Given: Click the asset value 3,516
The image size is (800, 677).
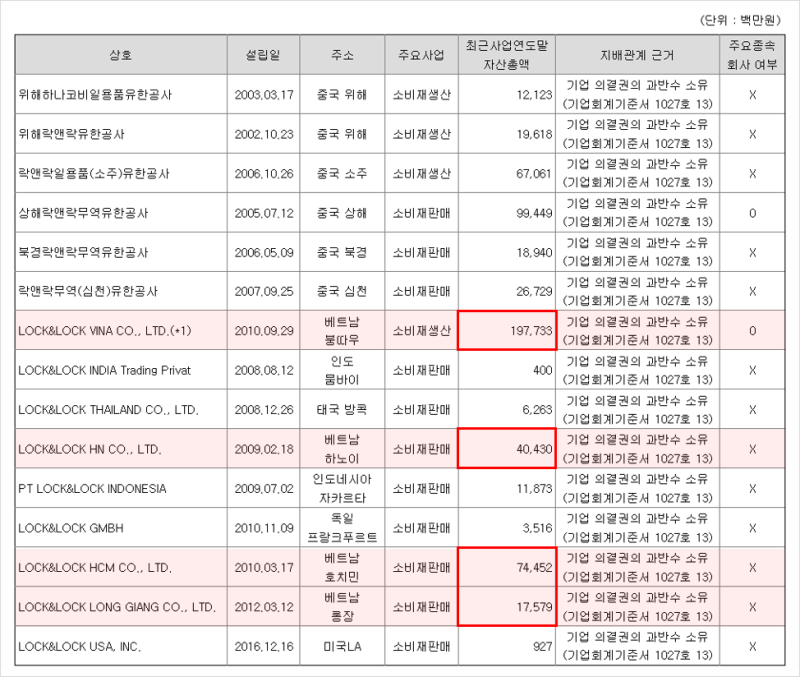Looking at the screenshot, I should pos(537,528).
